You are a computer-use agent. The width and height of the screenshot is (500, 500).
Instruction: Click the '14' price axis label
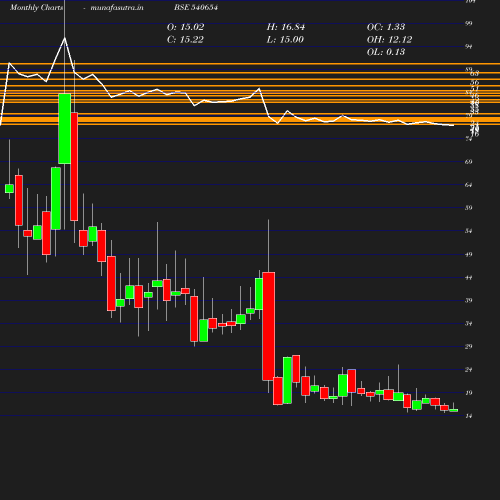[x=469, y=416]
